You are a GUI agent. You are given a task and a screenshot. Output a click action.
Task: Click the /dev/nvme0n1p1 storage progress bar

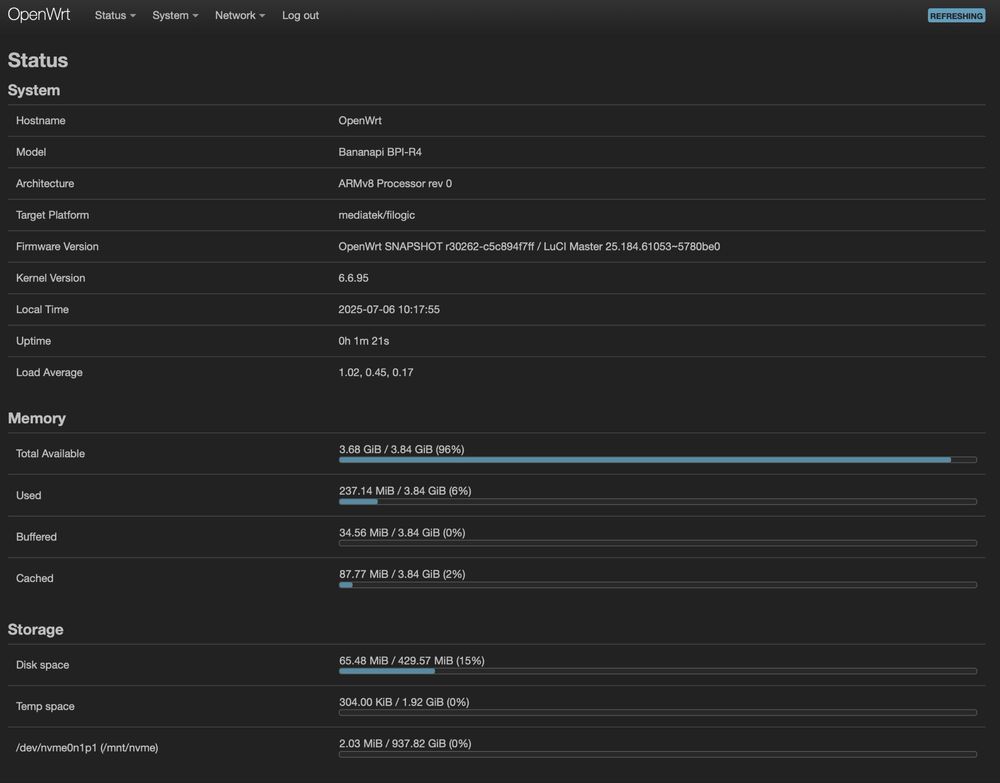click(x=658, y=754)
